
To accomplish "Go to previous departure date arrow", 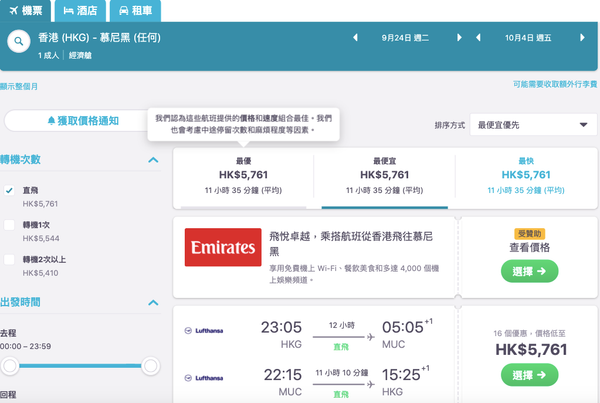I will click(x=355, y=38).
